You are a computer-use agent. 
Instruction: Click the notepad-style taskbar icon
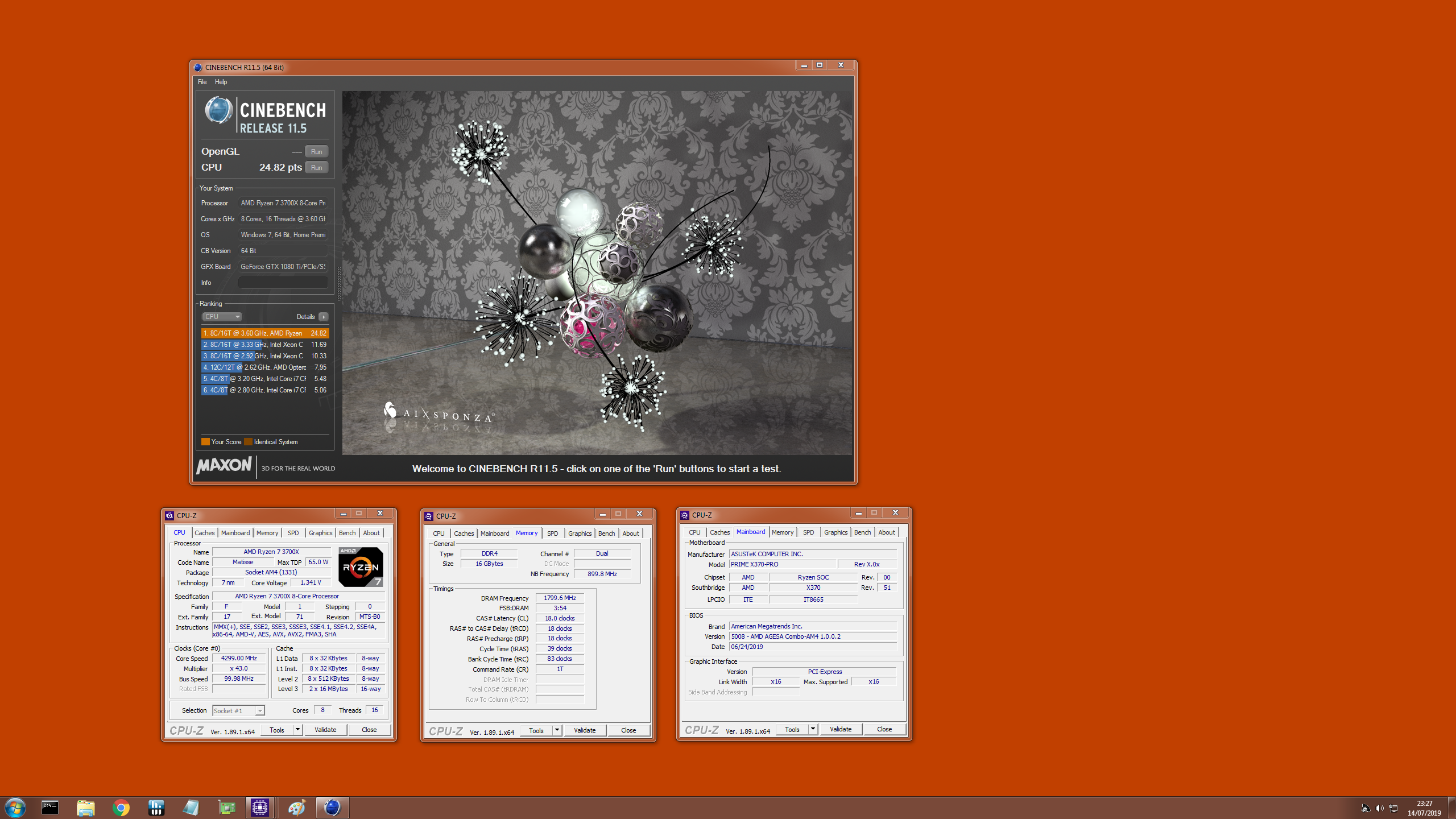(191, 808)
